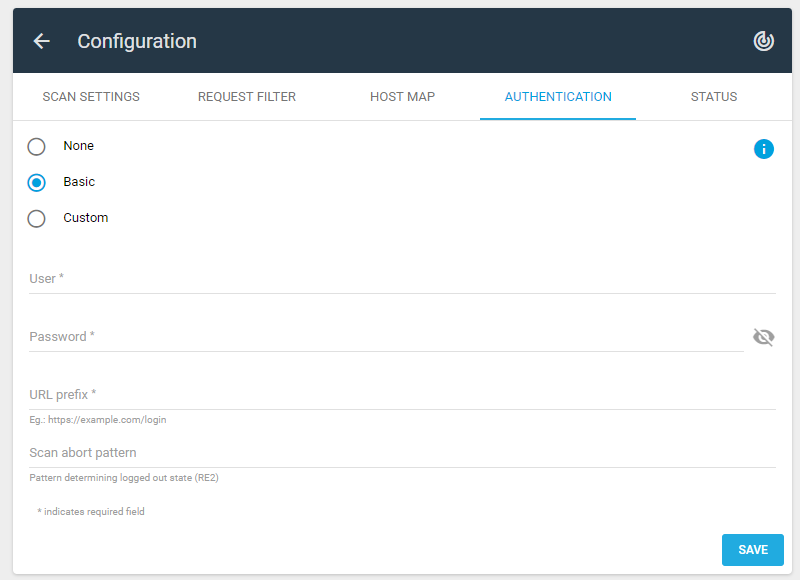Image resolution: width=800 pixels, height=580 pixels.
Task: Click the Configuration page title
Action: click(x=137, y=41)
